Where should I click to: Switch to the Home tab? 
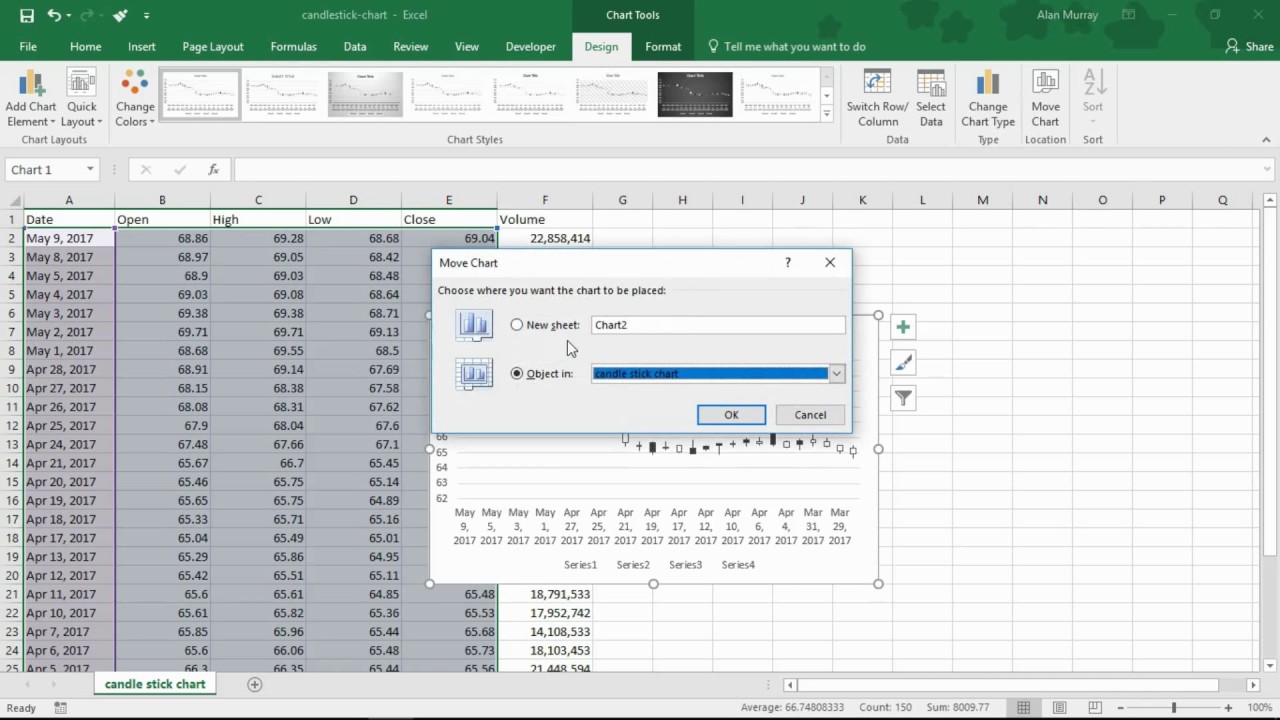[x=85, y=46]
